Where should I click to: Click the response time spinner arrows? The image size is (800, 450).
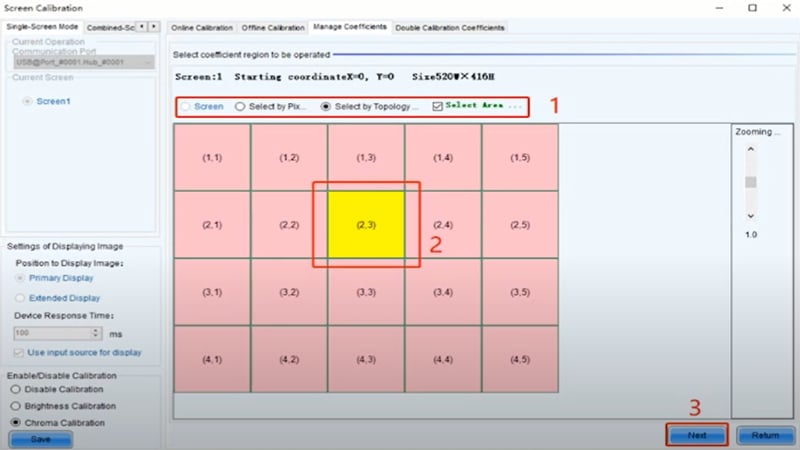pyautogui.click(x=95, y=333)
